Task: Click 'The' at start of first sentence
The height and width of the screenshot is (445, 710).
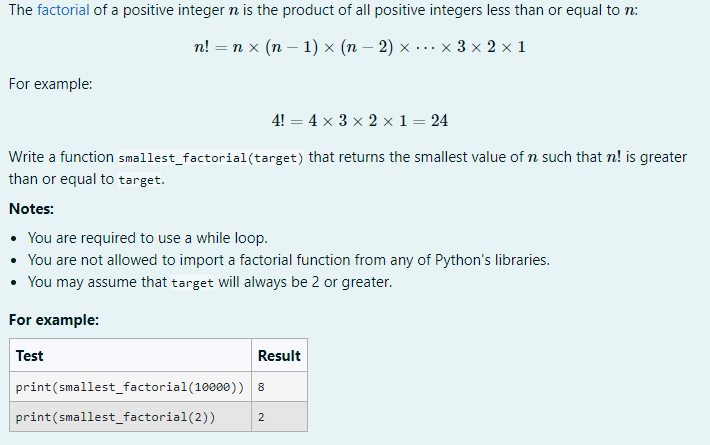Action: (x=21, y=10)
